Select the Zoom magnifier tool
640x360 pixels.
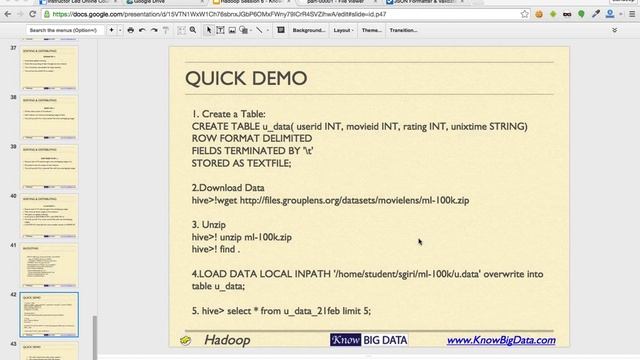(x=193, y=30)
